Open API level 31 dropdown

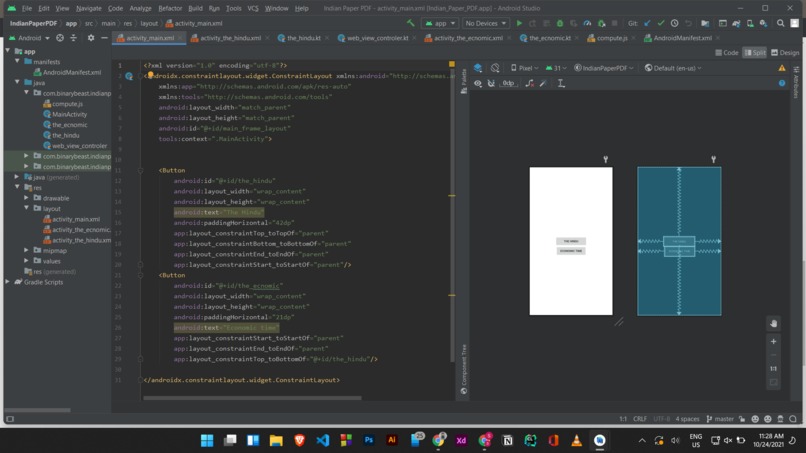tap(556, 68)
